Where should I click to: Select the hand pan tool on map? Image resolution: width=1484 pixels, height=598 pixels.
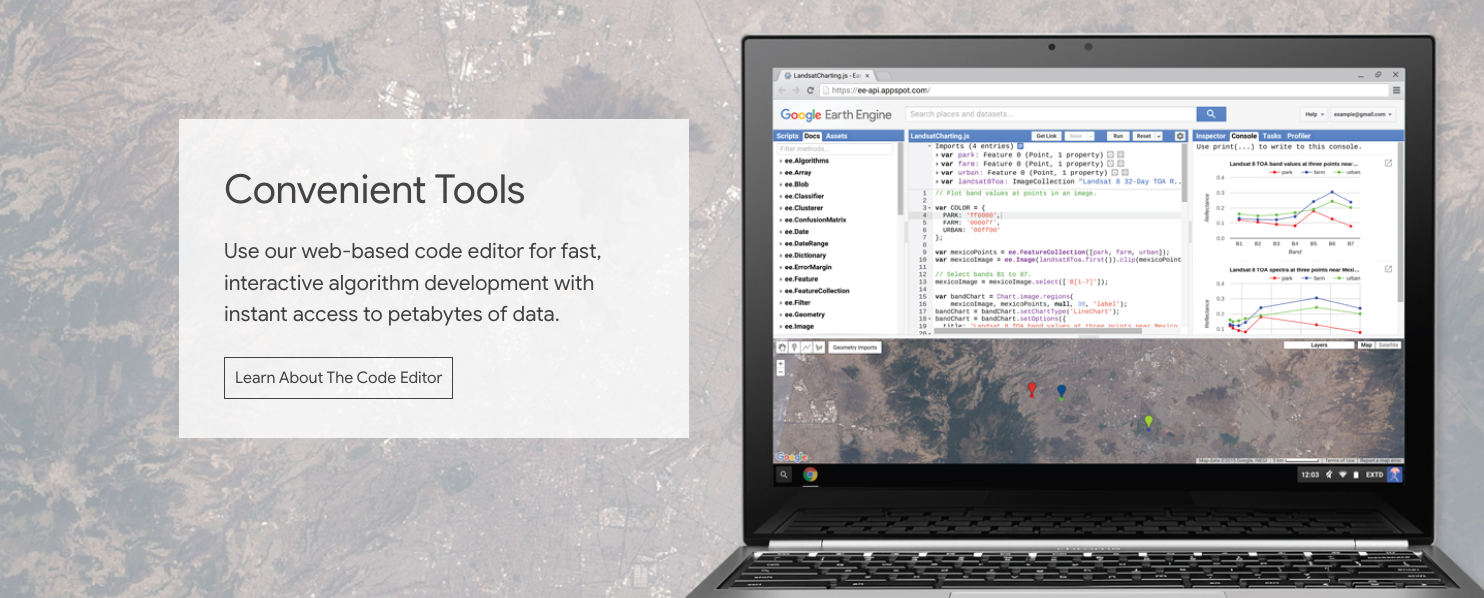click(782, 348)
